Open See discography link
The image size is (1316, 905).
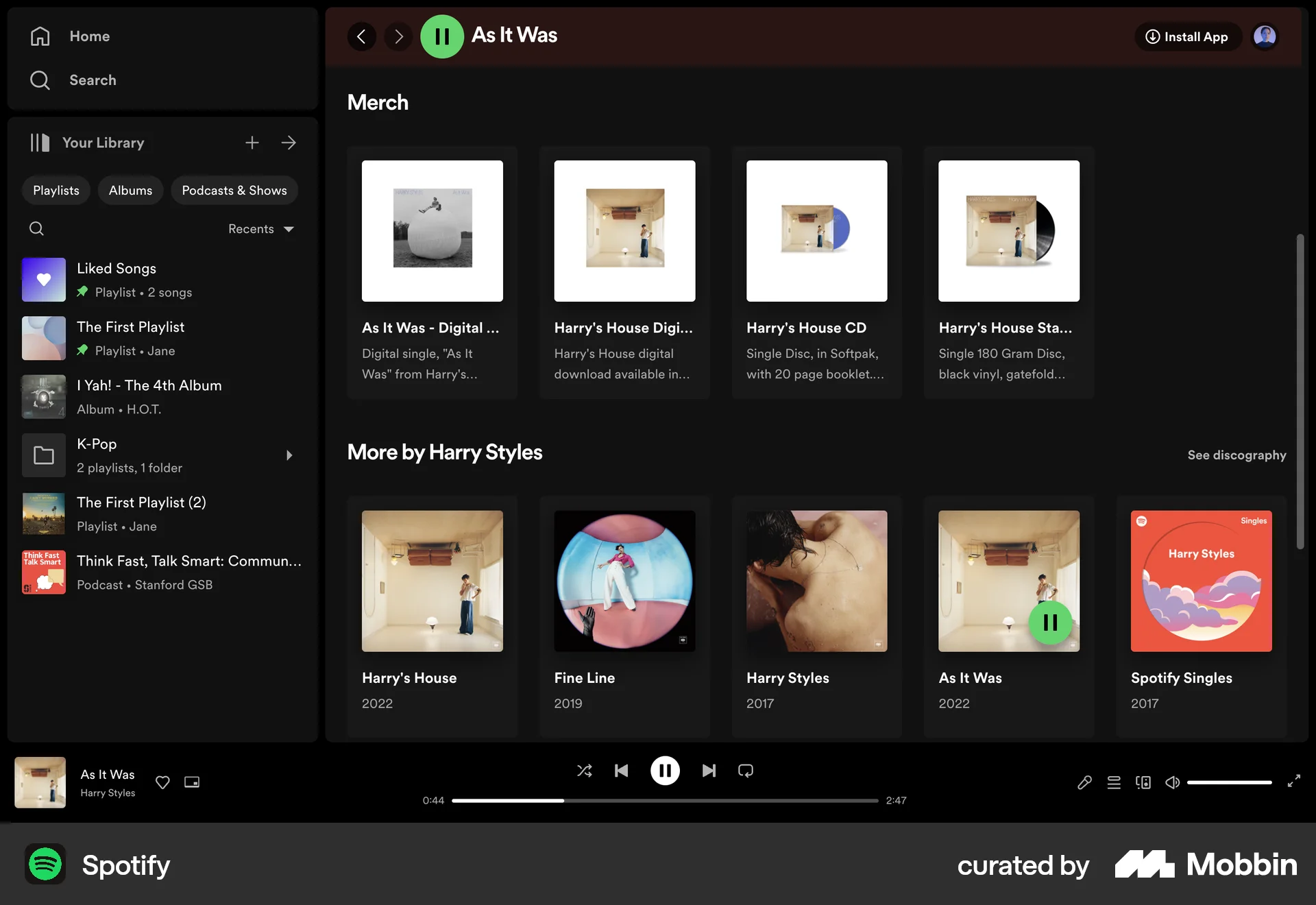click(1236, 455)
